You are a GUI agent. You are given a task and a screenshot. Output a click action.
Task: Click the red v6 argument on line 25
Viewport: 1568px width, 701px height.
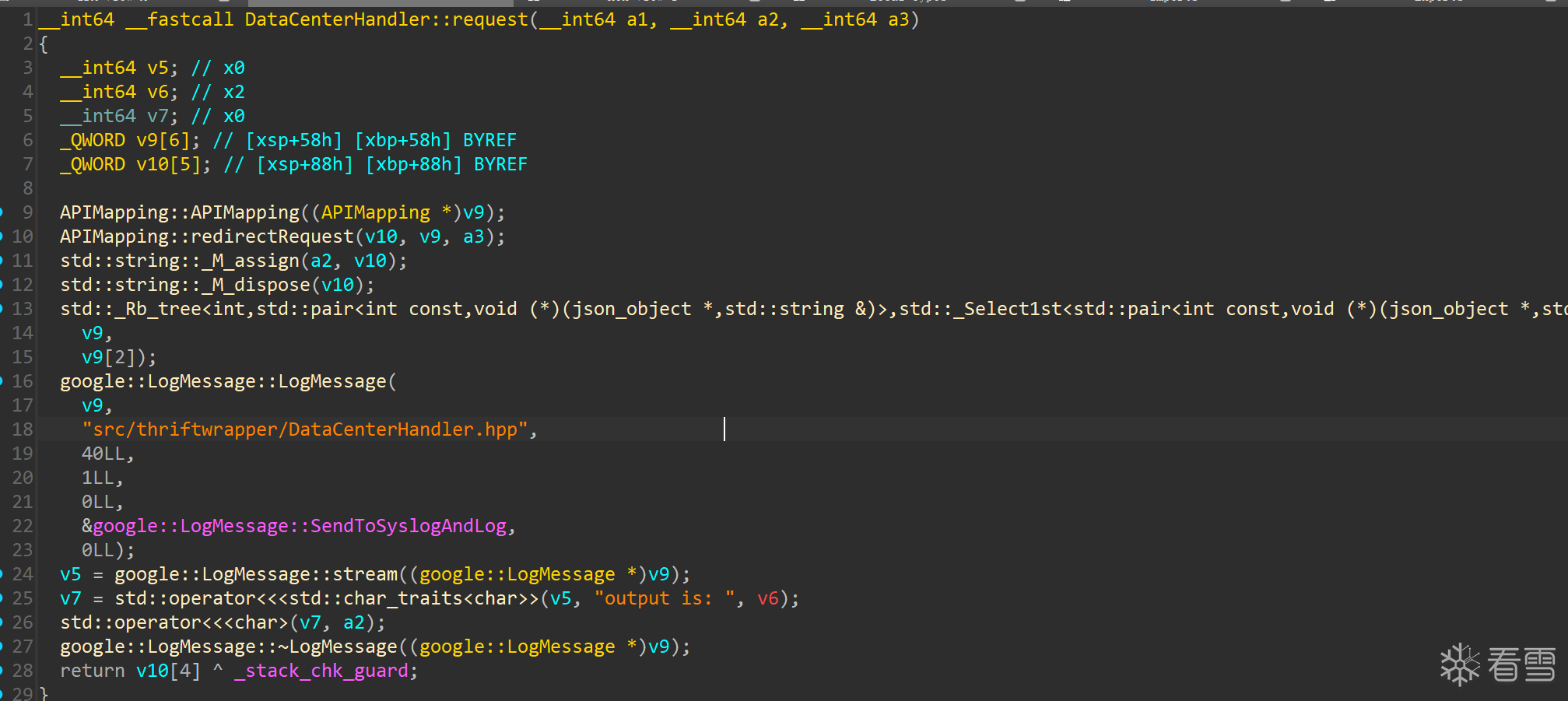768,598
